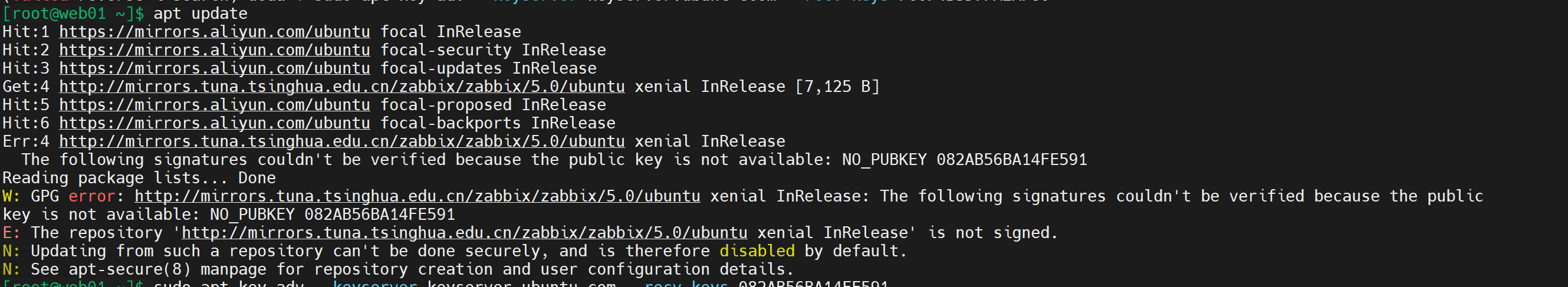
Task: Open the aliyun link on the Hit:1 line
Action: [x=214, y=32]
